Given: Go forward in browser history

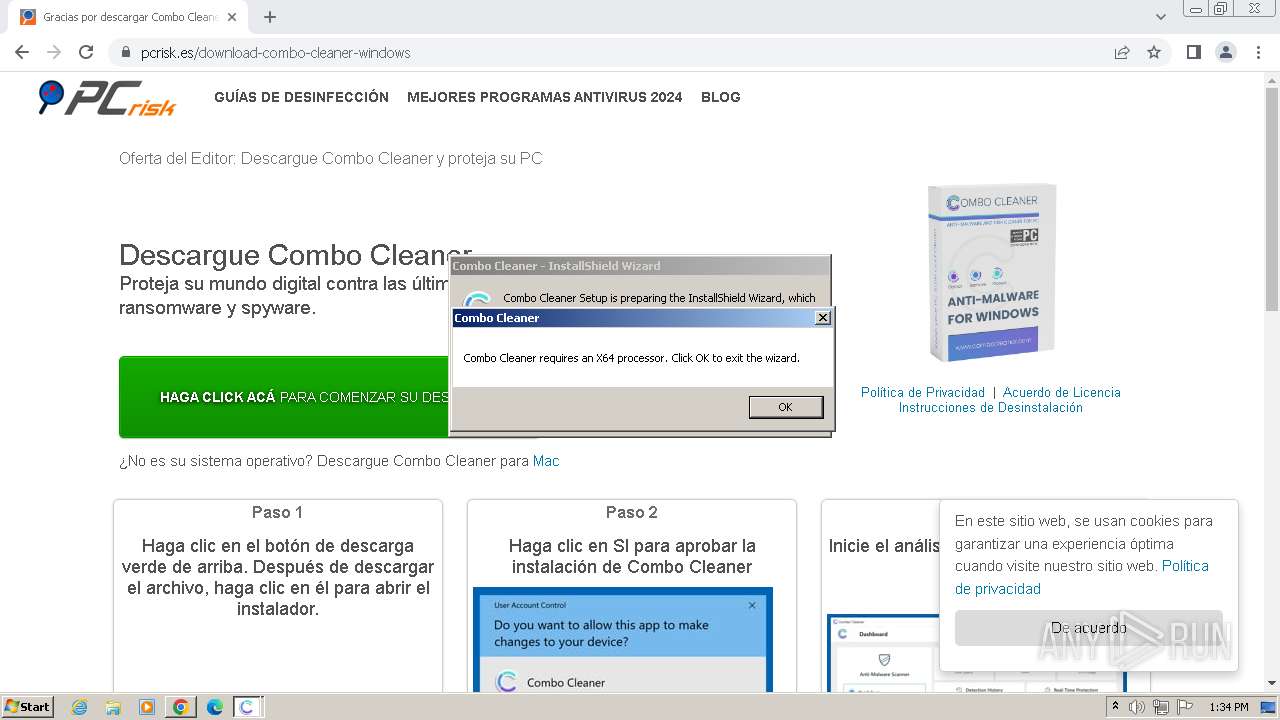Looking at the screenshot, I should (54, 52).
